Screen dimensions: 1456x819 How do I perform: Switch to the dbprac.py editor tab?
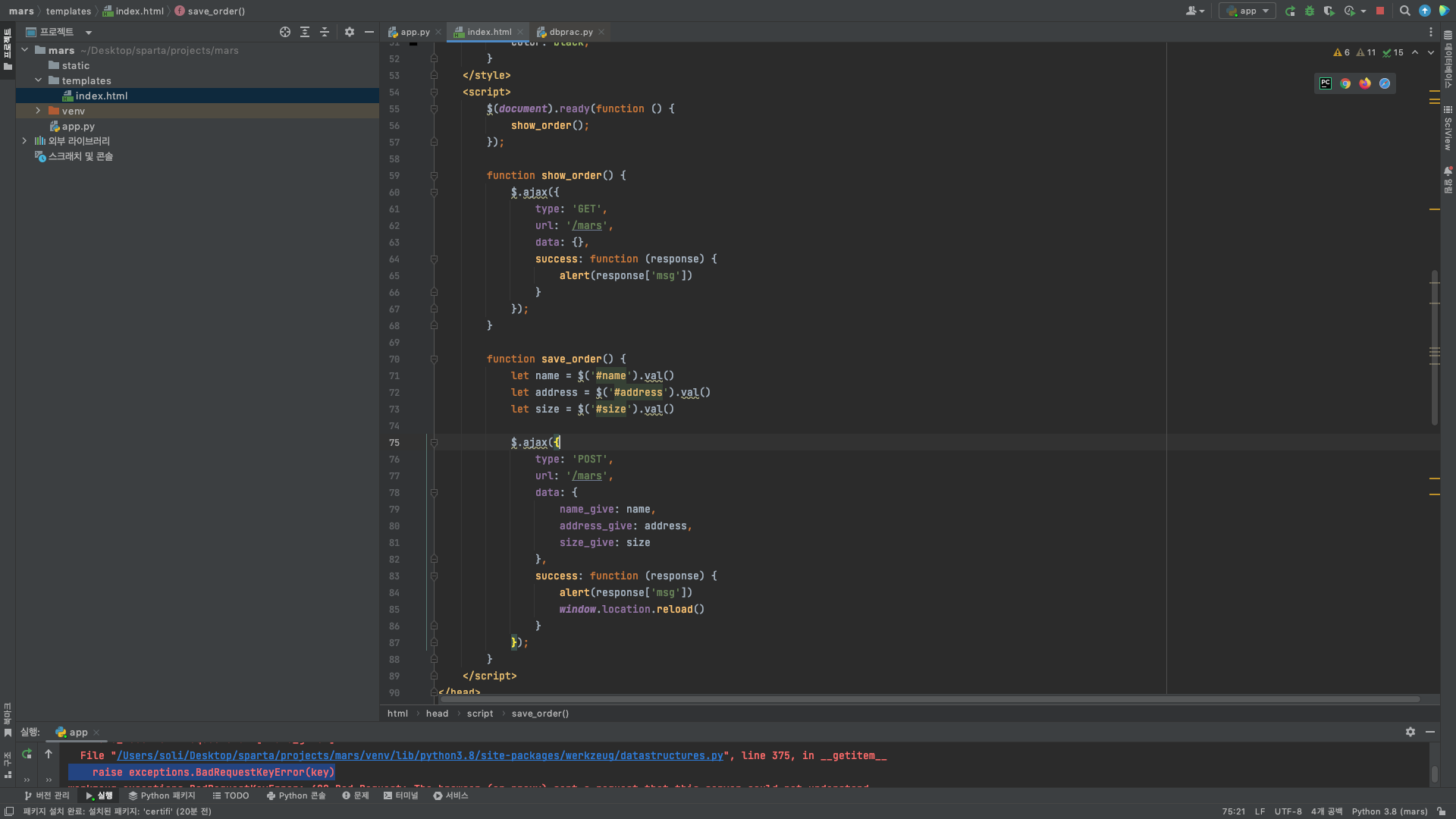tap(570, 32)
